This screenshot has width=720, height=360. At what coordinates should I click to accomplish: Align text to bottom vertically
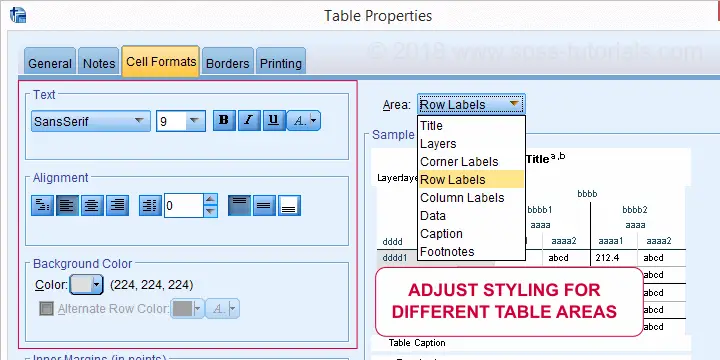(x=289, y=205)
